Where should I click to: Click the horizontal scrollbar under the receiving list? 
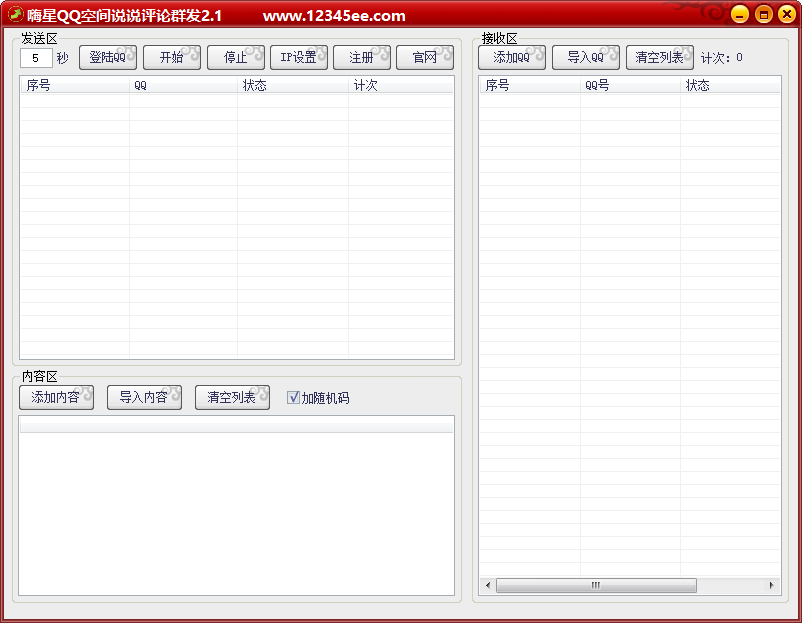coord(596,585)
